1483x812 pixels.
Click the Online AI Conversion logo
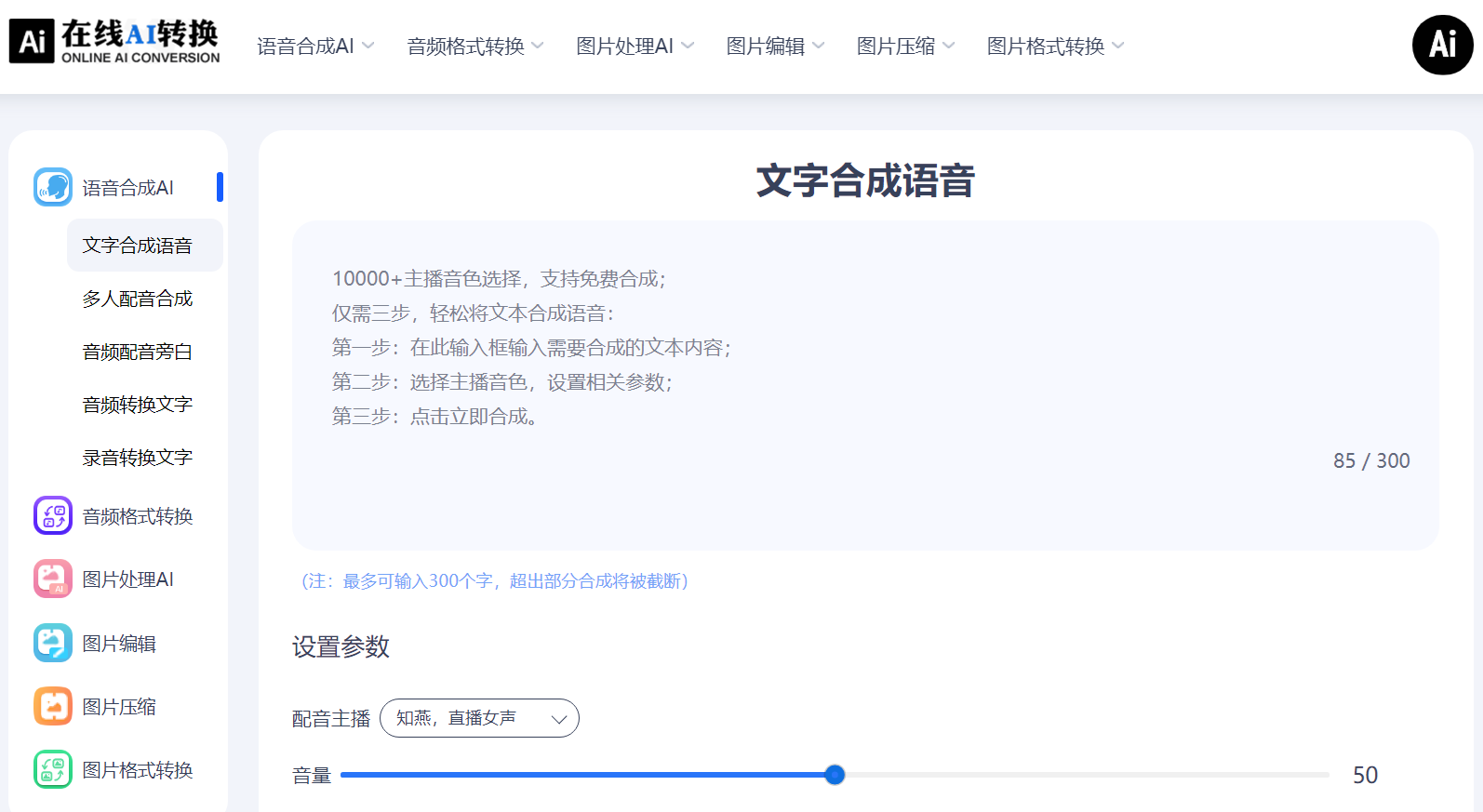[x=114, y=43]
